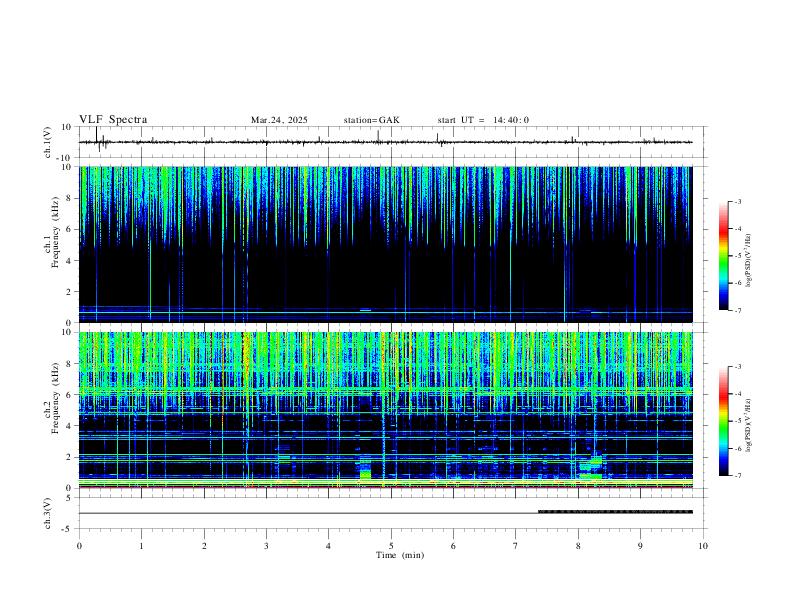Viewport: 792px width, 612px height.
Task: Click time axis tick "4"
Action: (x=328, y=546)
